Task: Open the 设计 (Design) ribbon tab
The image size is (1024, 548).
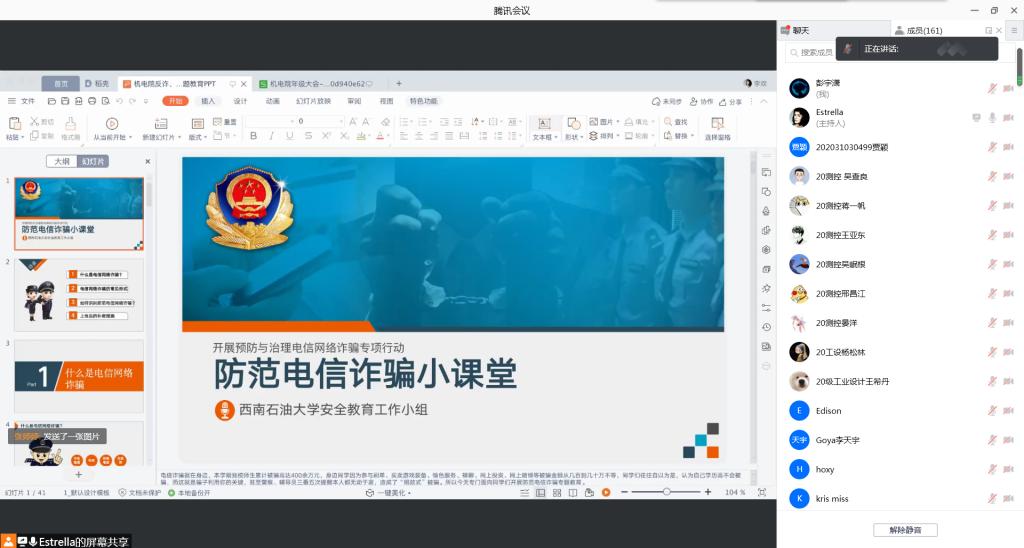Action: coord(240,101)
